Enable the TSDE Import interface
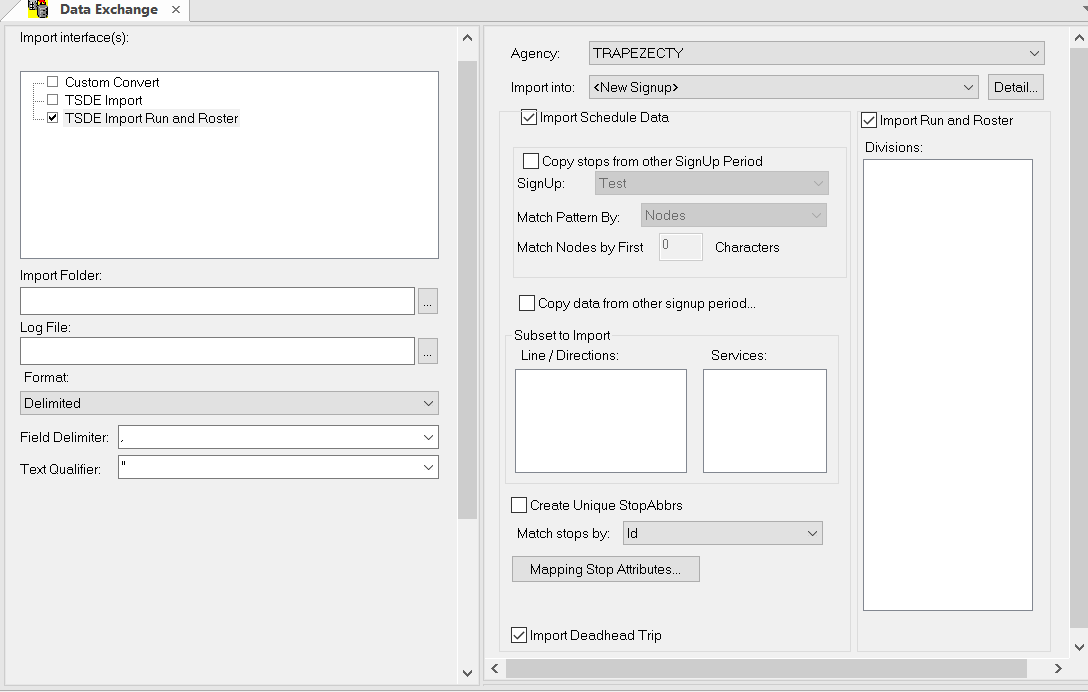 click(54, 99)
